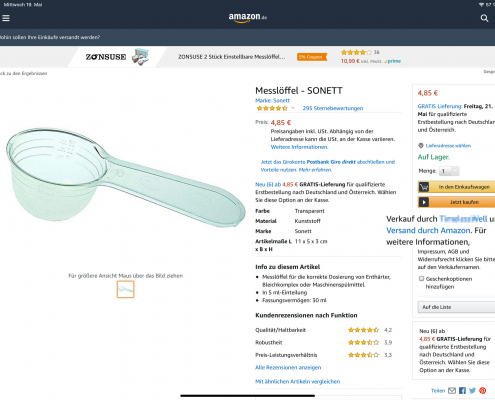Click In den Einkaufswagen button

click(456, 187)
